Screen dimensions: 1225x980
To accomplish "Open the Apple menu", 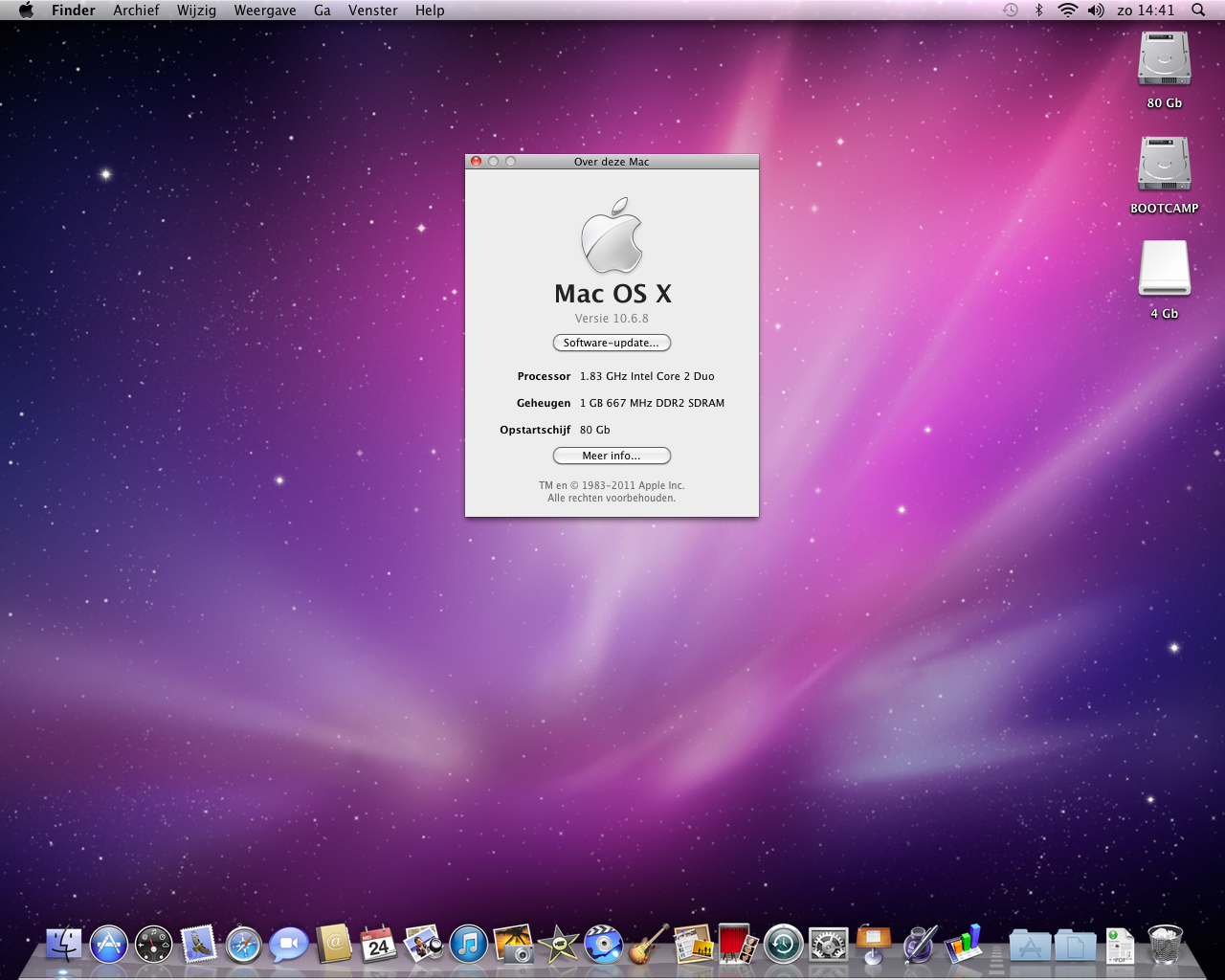I will 26,10.
